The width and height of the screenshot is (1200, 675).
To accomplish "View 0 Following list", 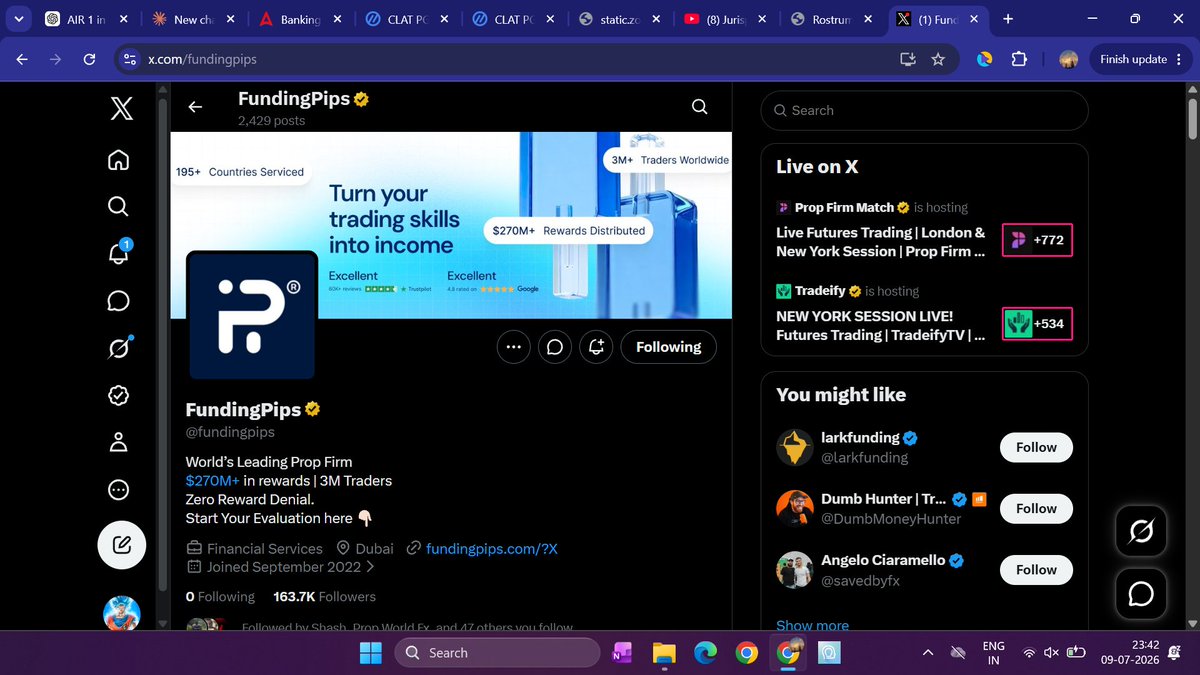I will click(x=220, y=597).
